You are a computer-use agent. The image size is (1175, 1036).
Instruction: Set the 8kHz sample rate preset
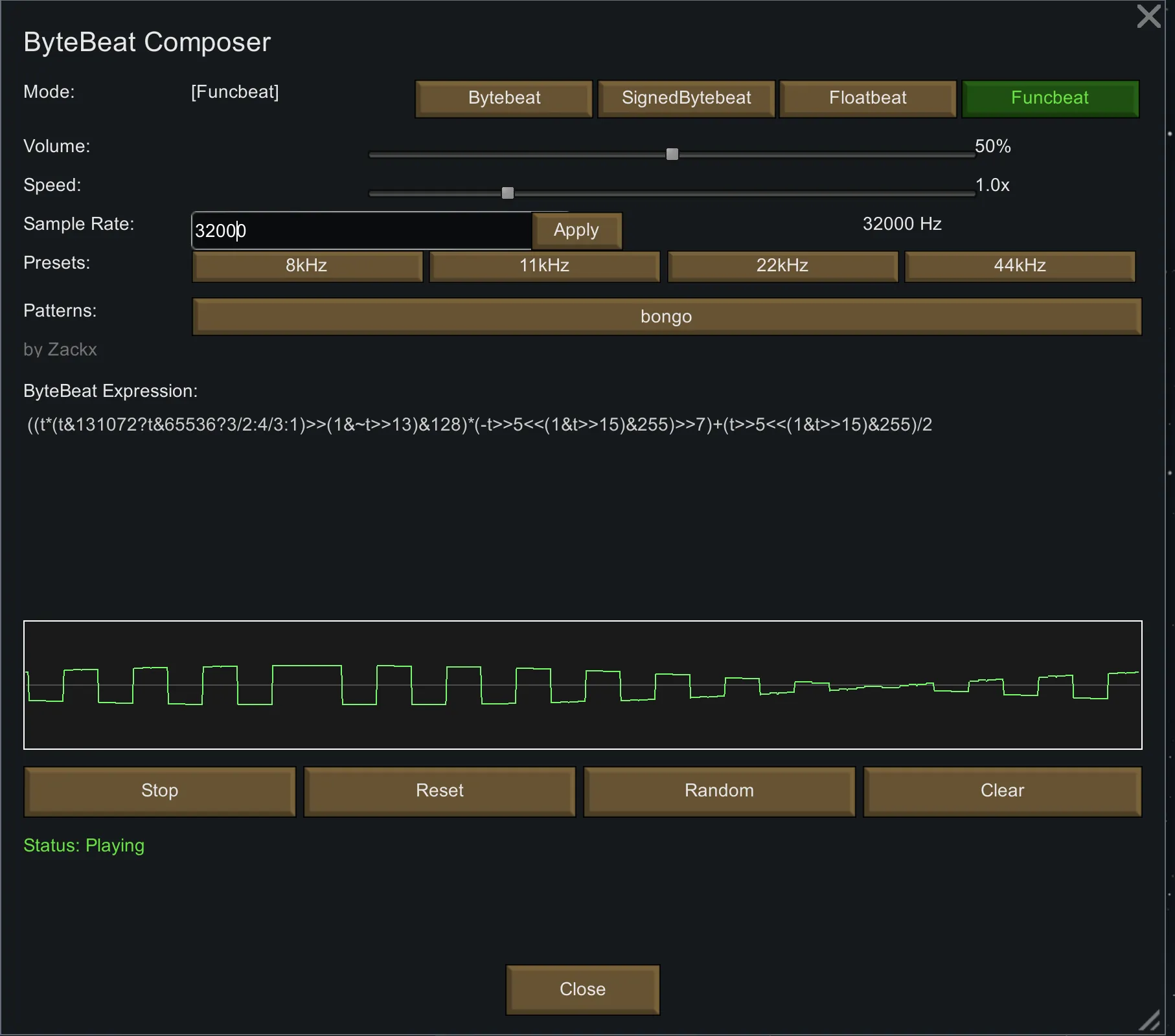(x=307, y=266)
